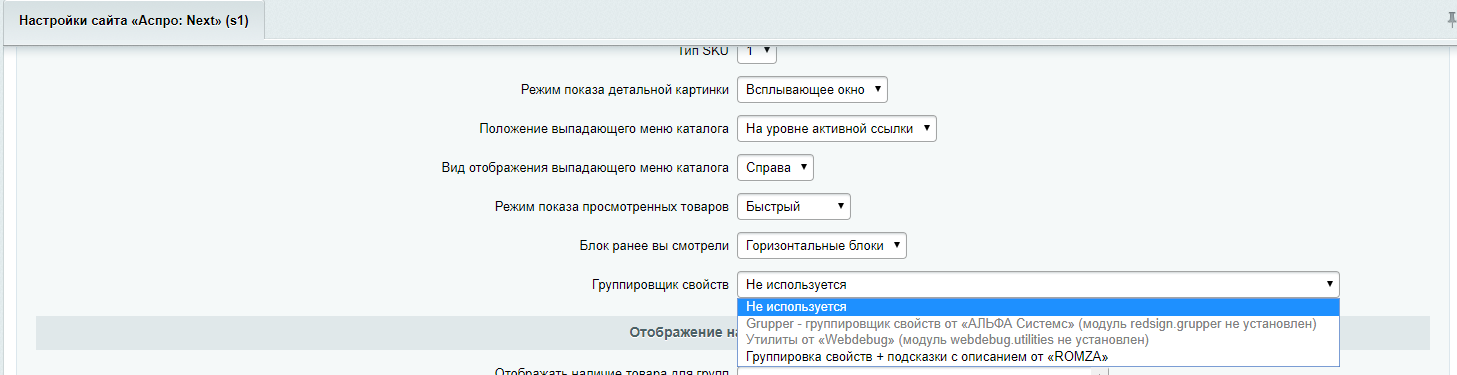The height and width of the screenshot is (375, 1457).
Task: Switch to the «Аспро: Next» (s1) settings tab
Action: [x=133, y=20]
